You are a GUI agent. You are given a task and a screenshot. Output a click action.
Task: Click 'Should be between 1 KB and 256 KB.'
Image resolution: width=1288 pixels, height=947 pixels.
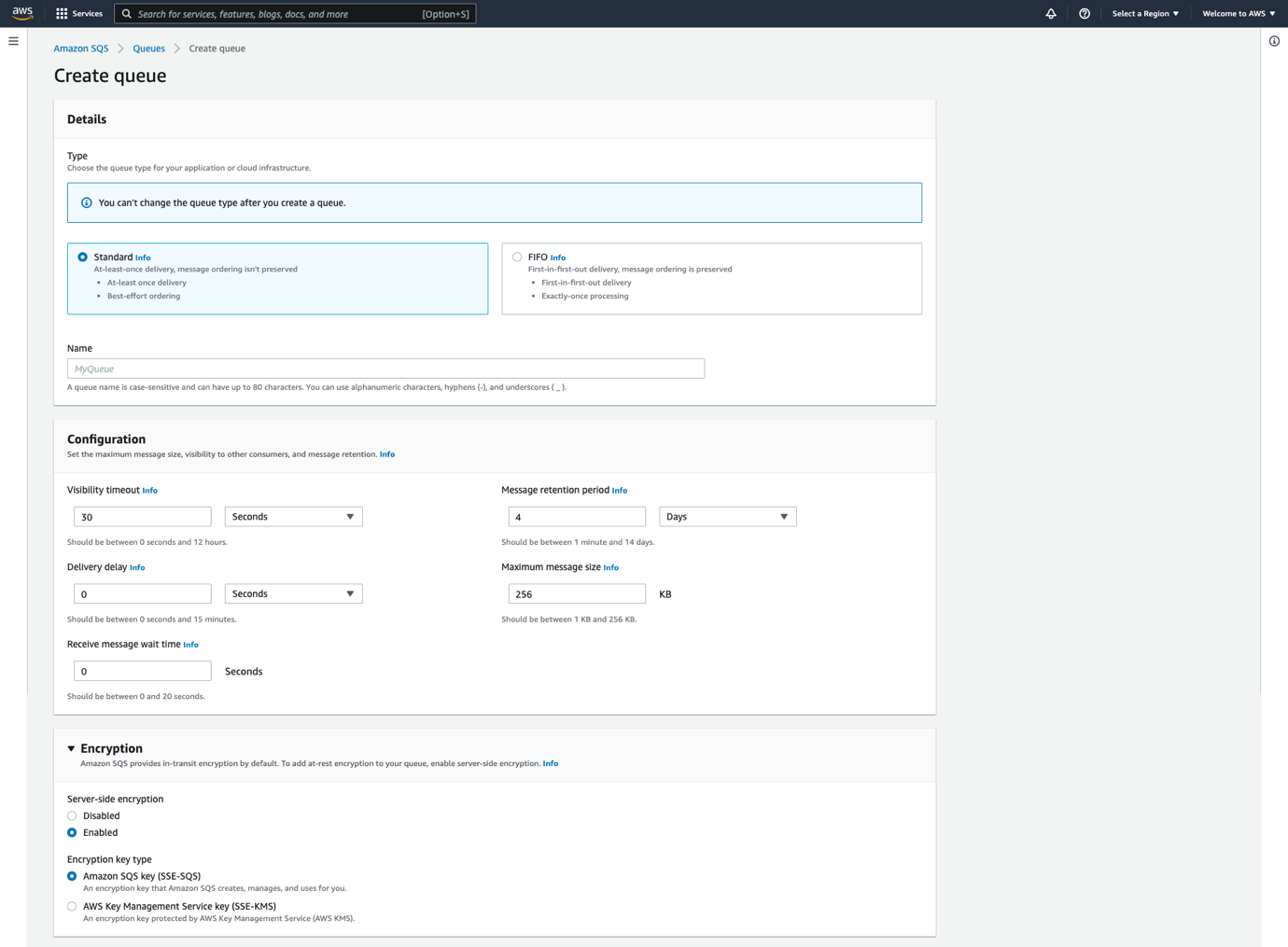[x=569, y=620]
